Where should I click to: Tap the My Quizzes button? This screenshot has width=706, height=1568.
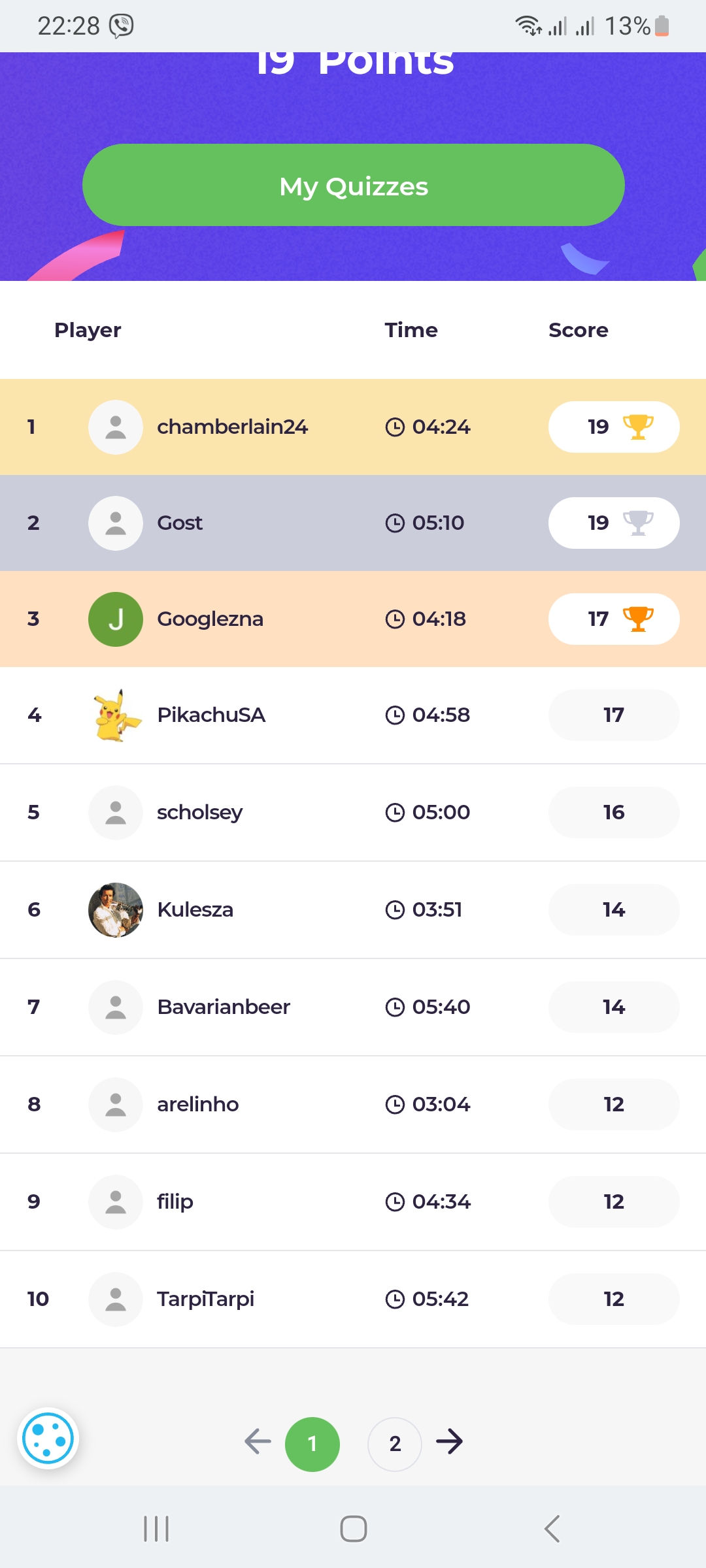(353, 186)
